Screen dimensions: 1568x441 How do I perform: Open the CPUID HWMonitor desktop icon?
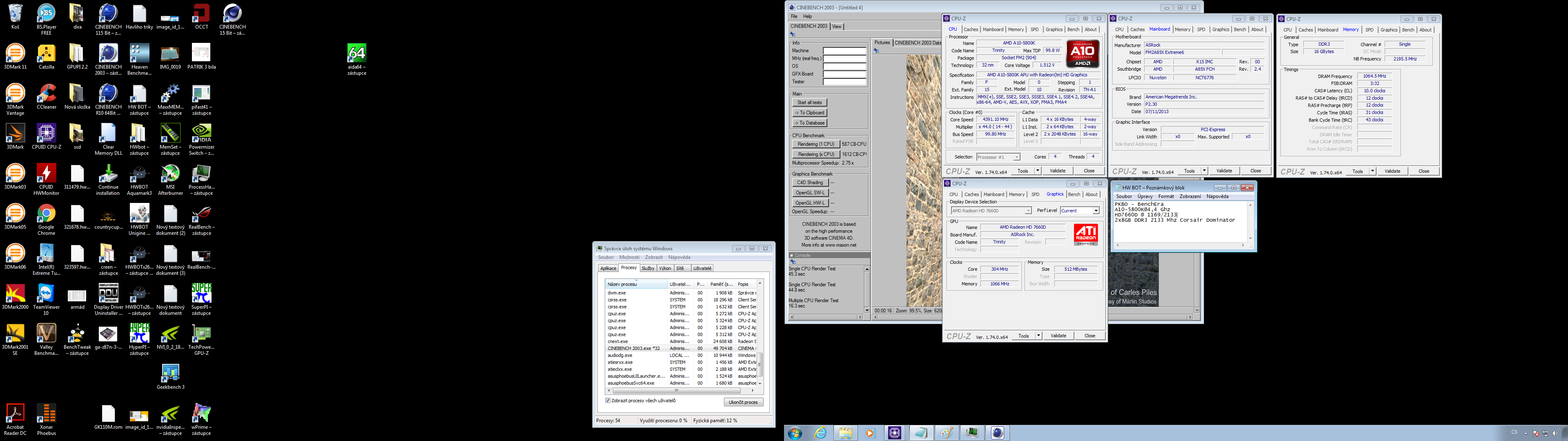pyautogui.click(x=46, y=180)
